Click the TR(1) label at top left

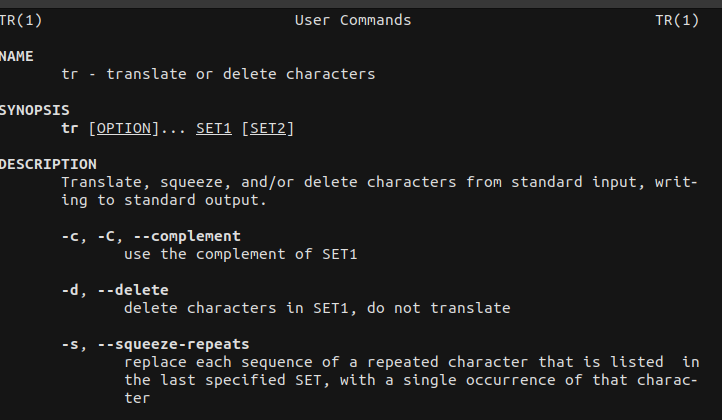click(21, 20)
